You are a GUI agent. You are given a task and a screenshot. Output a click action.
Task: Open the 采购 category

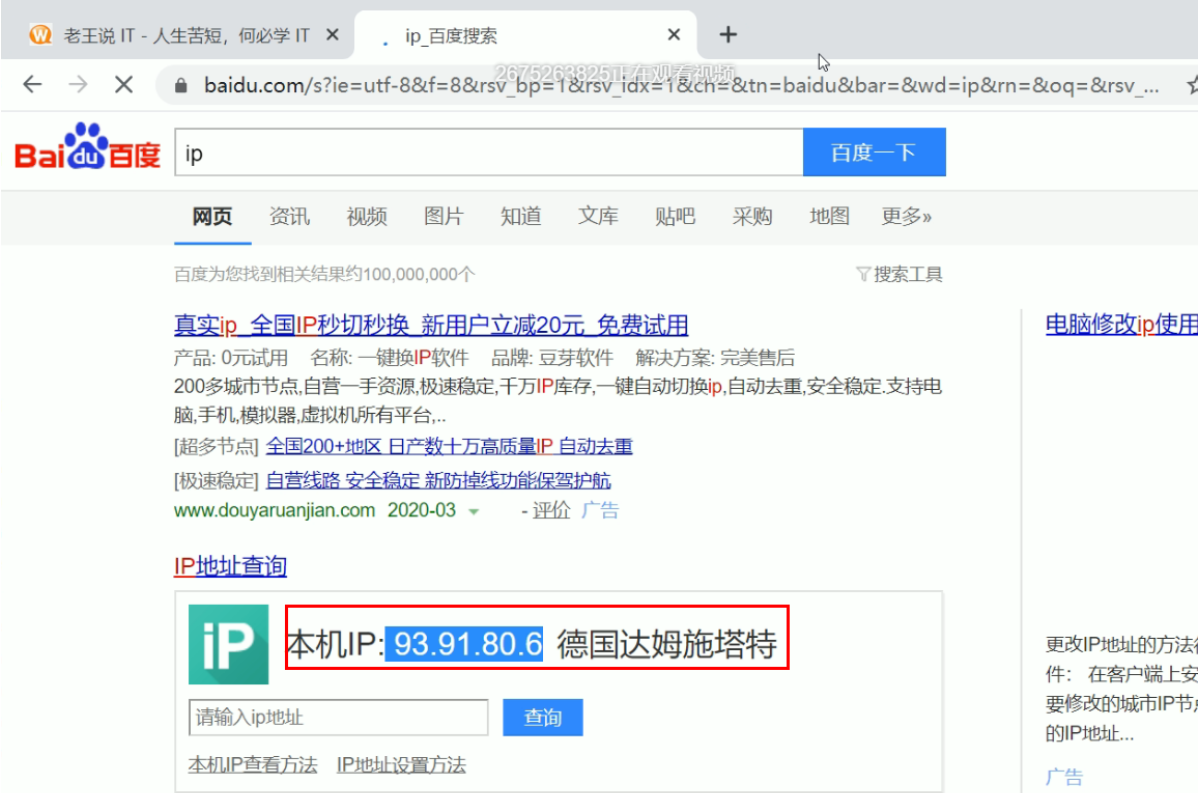pos(752,216)
